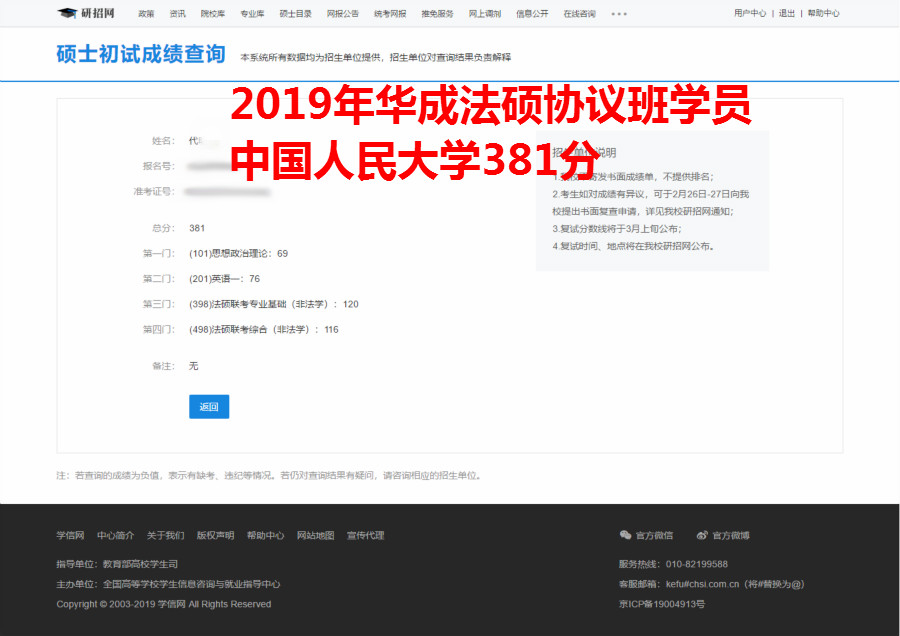
Task: Click the (398)法硕联考专业基础 score row
Action: pos(274,304)
